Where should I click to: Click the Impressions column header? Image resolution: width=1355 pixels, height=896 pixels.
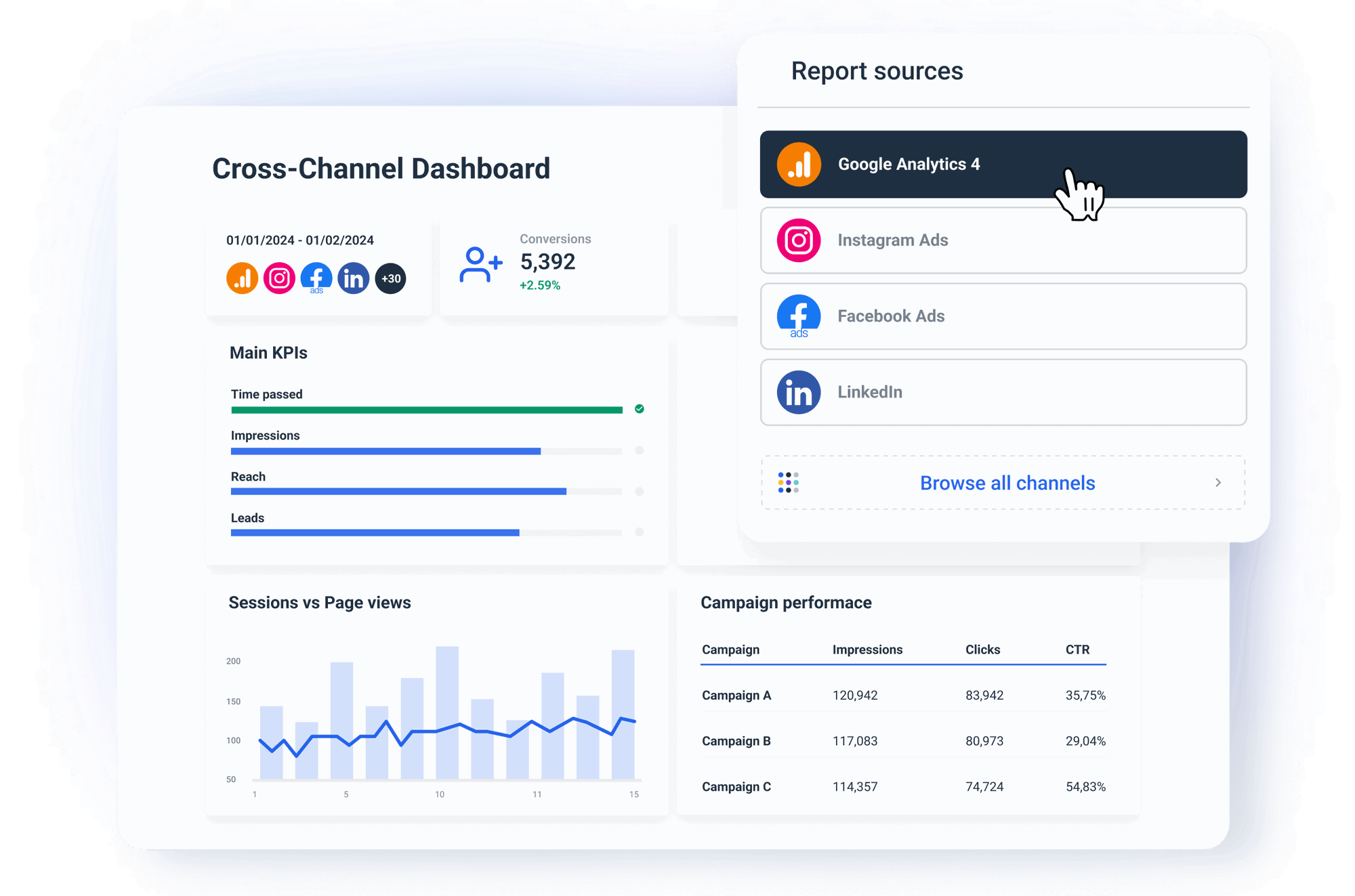(x=867, y=649)
